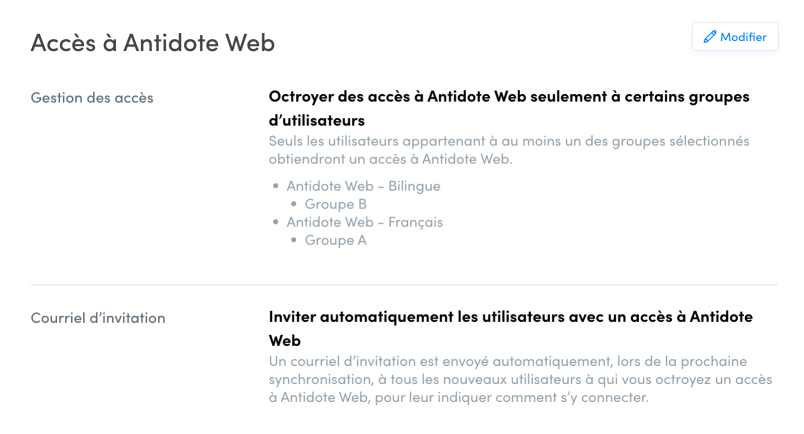Screen dimensions: 804x434
Task: Select Groupe B list item
Action: coord(336,204)
